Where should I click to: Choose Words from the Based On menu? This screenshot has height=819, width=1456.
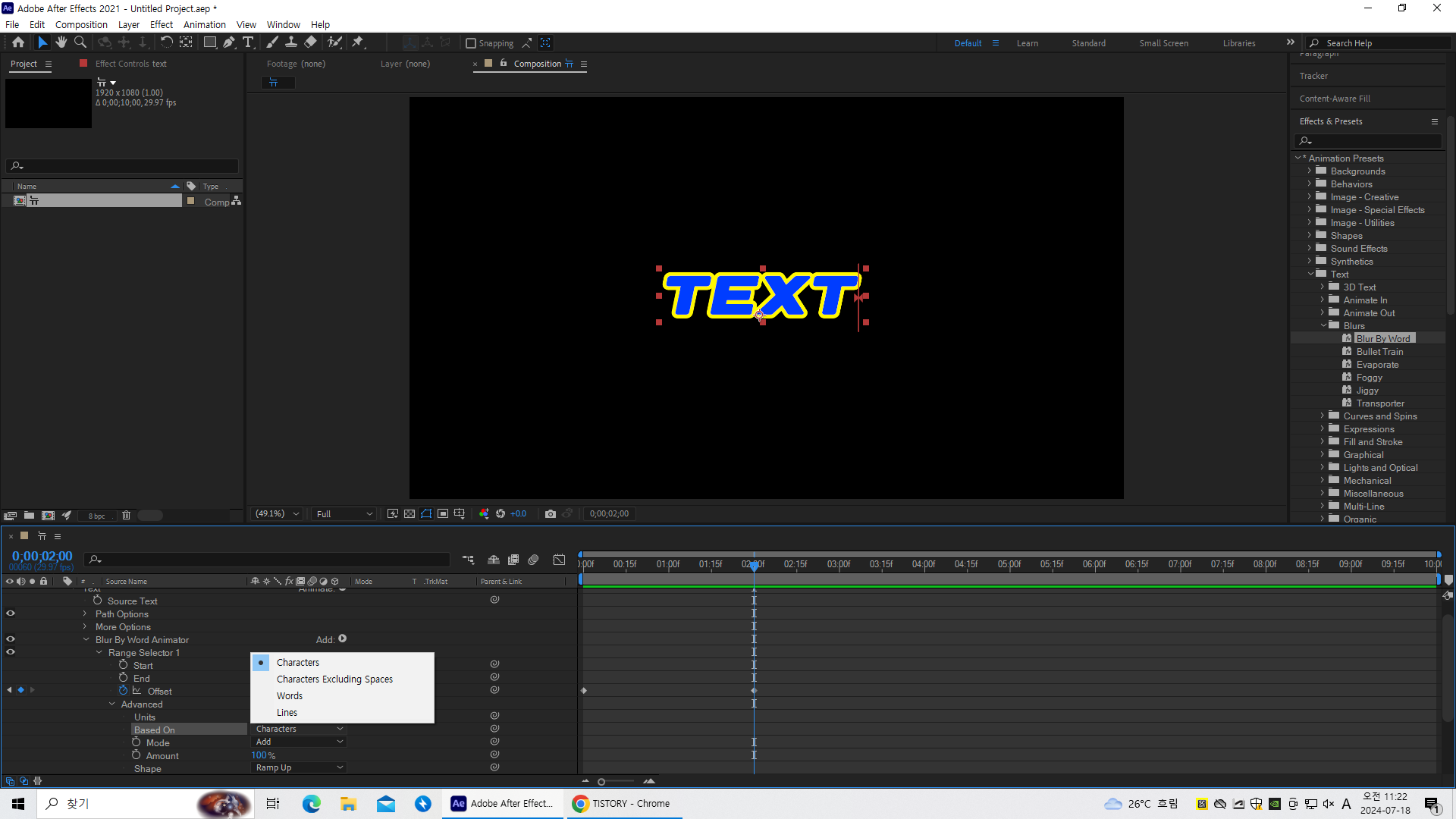click(x=290, y=696)
